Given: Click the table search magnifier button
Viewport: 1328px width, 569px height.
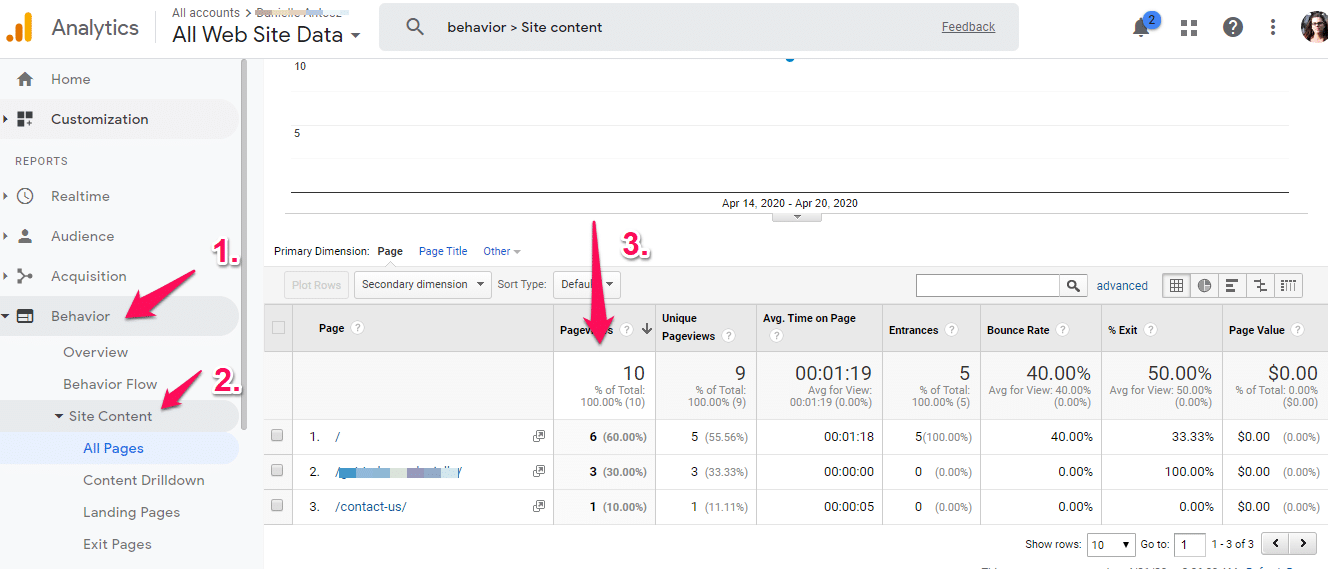Looking at the screenshot, I should tap(1073, 286).
